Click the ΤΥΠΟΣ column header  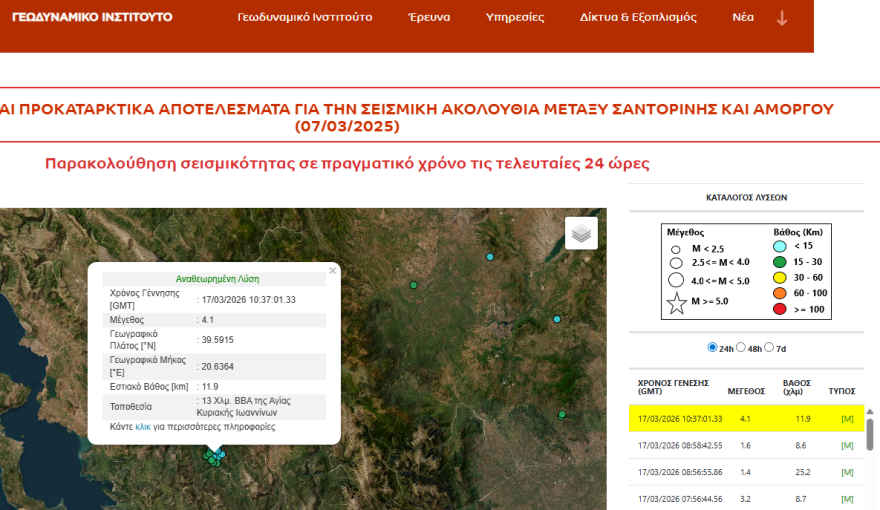(842, 391)
